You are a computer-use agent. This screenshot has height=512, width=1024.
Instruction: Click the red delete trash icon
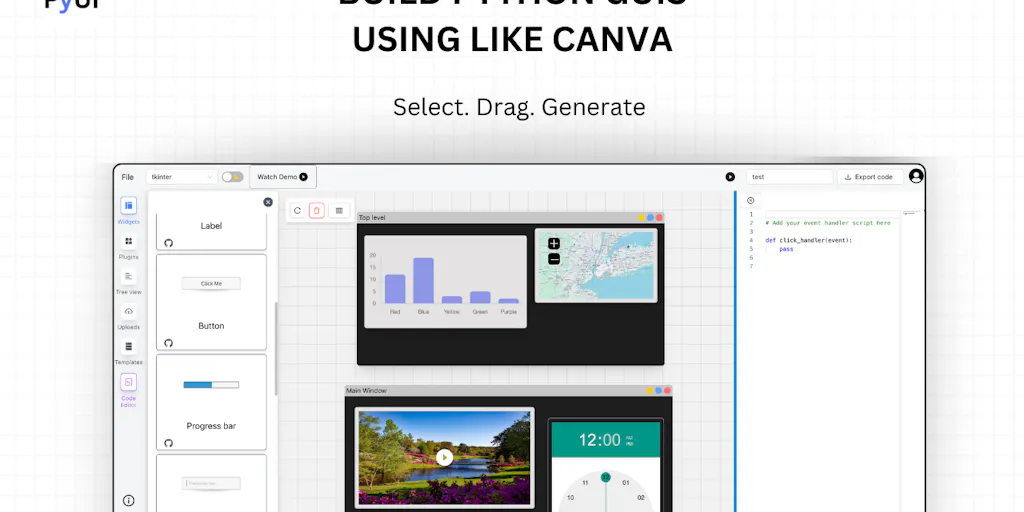tap(317, 210)
